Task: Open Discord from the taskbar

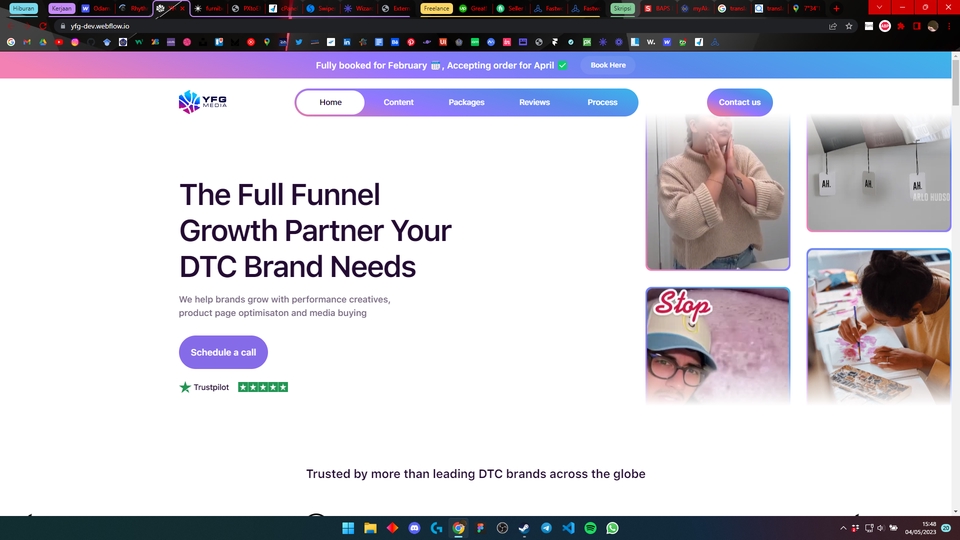Action: point(414,528)
